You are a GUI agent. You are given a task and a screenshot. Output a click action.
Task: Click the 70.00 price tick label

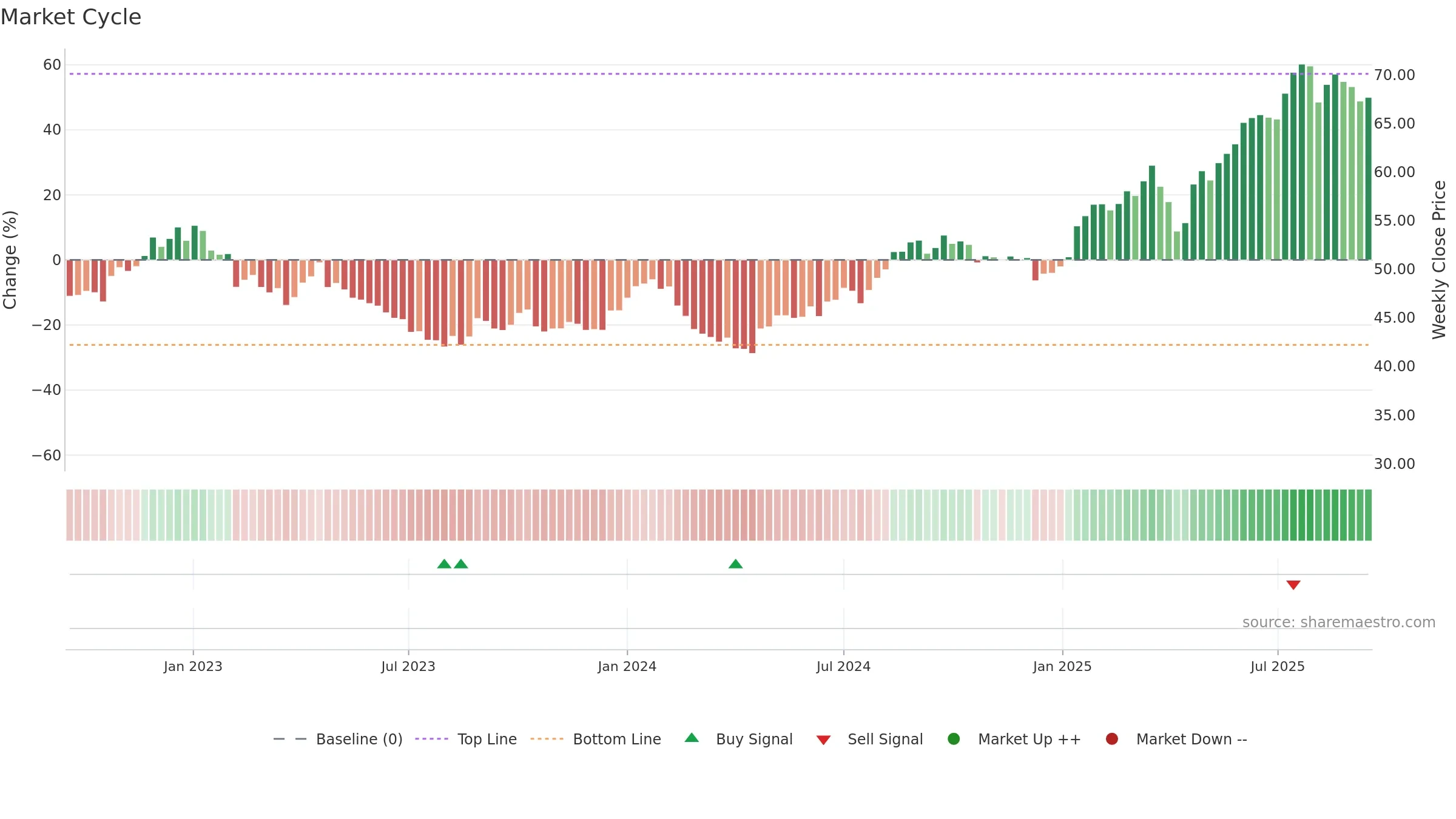(x=1394, y=75)
